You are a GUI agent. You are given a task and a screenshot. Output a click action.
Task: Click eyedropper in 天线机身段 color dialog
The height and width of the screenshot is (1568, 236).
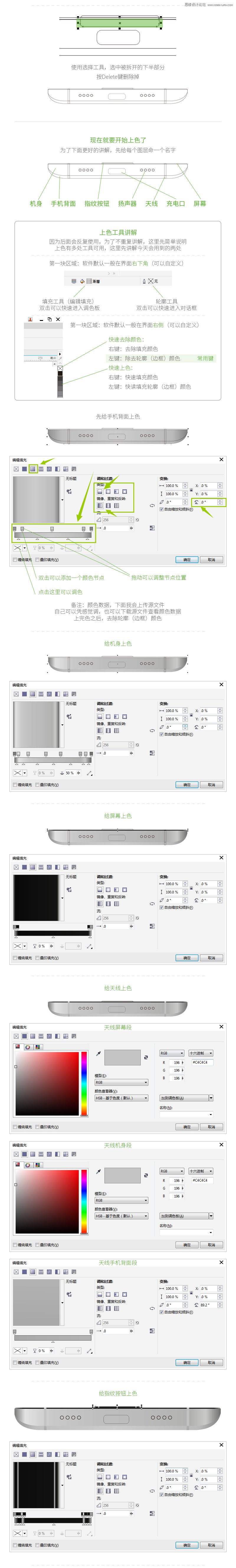[99, 1172]
